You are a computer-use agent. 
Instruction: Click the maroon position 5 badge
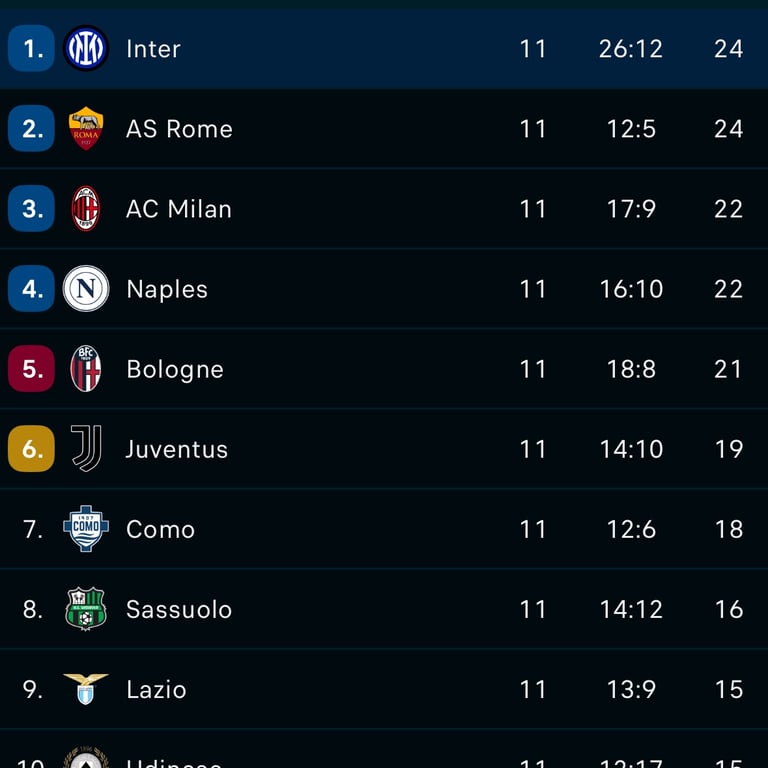click(x=31, y=368)
